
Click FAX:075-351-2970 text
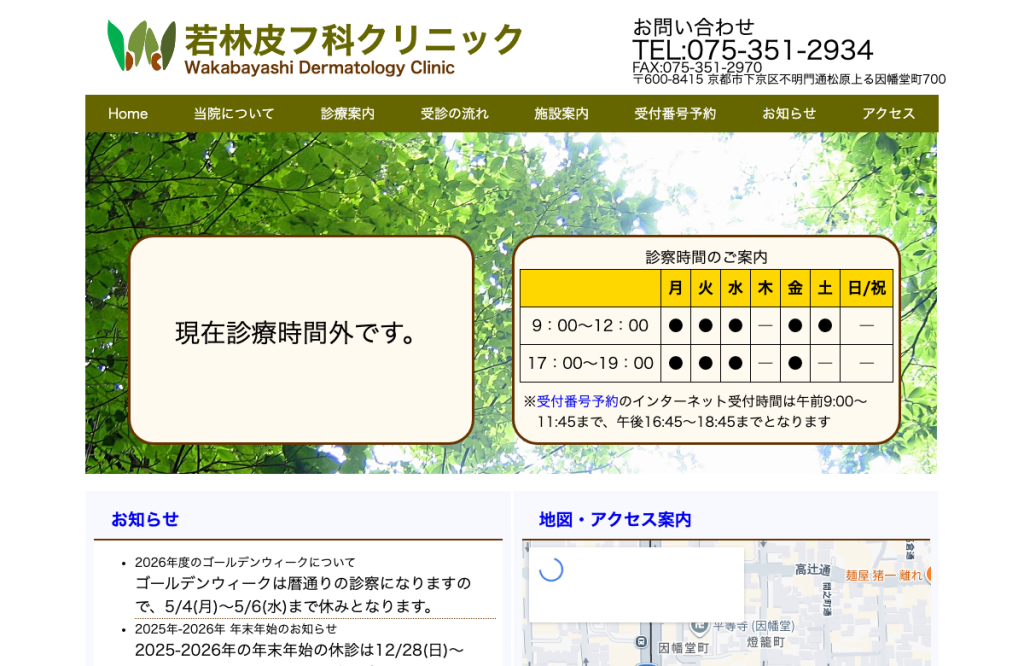697,67
